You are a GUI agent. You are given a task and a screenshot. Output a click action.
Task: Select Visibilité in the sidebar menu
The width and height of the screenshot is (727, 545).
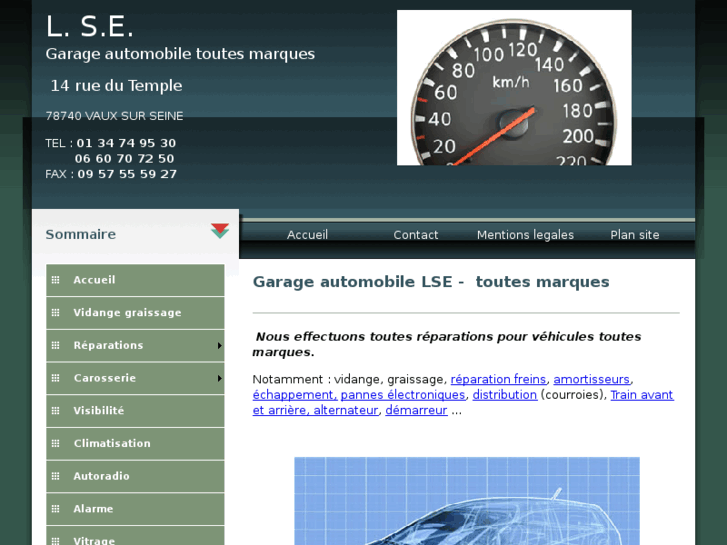point(135,411)
